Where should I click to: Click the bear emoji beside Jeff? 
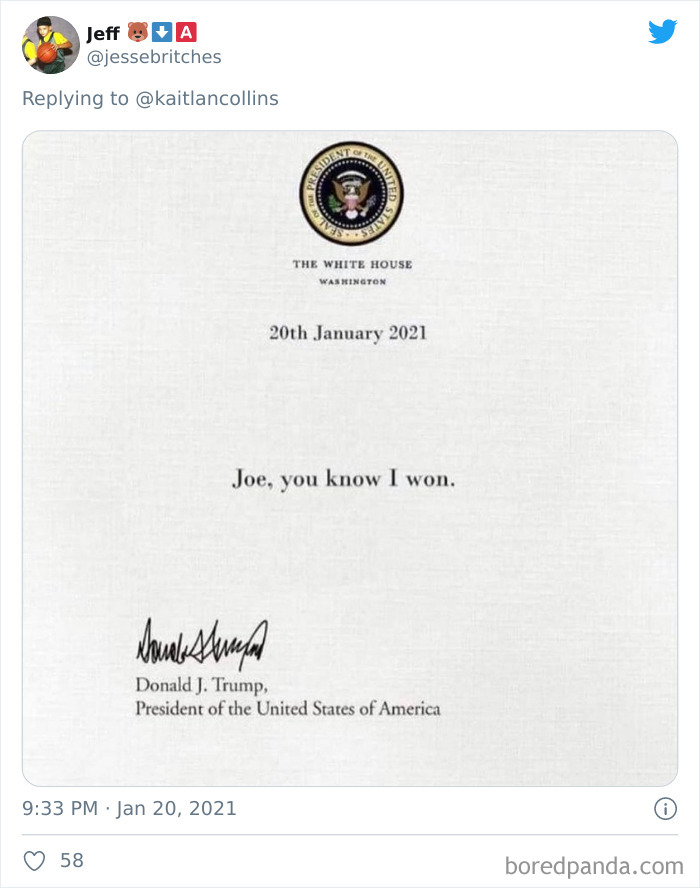point(138,32)
